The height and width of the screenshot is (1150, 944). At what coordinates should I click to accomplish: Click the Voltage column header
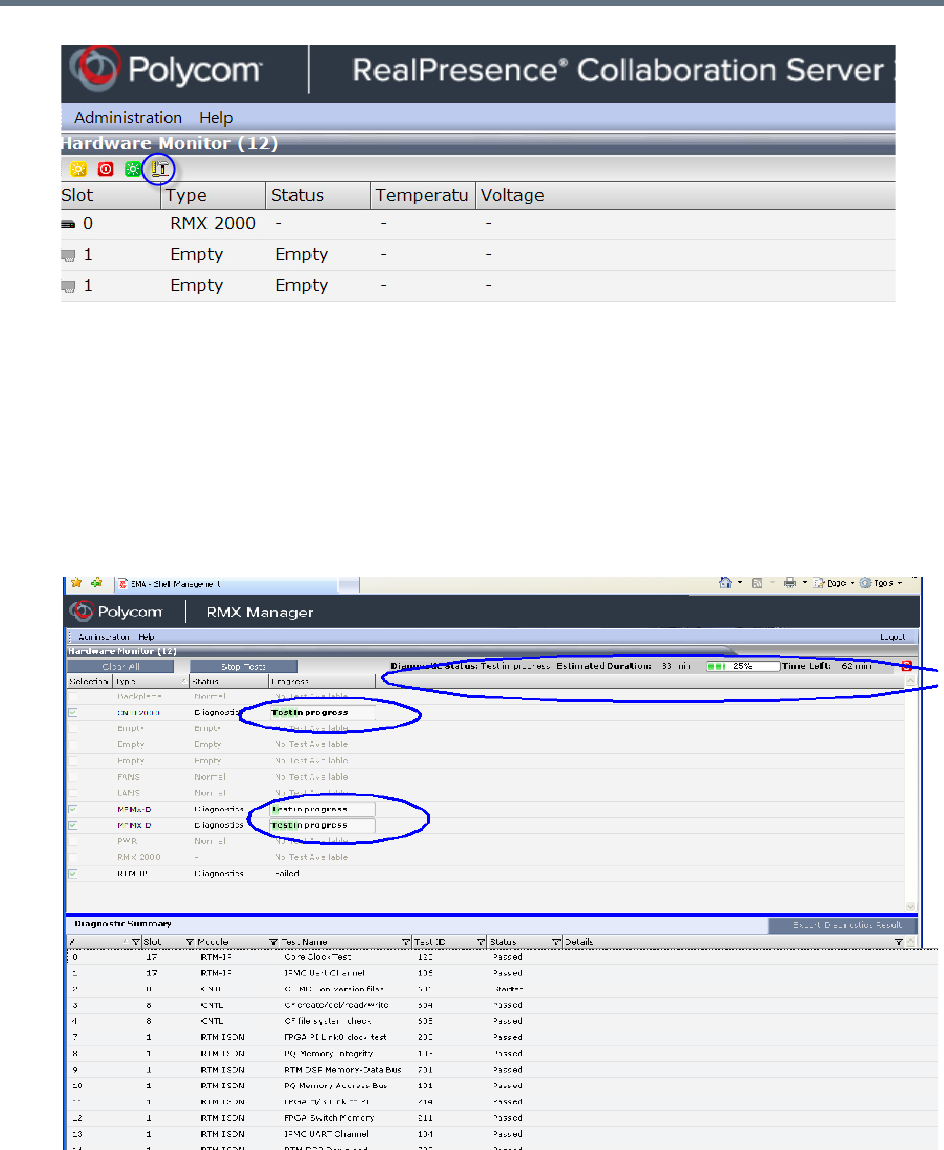pos(513,195)
